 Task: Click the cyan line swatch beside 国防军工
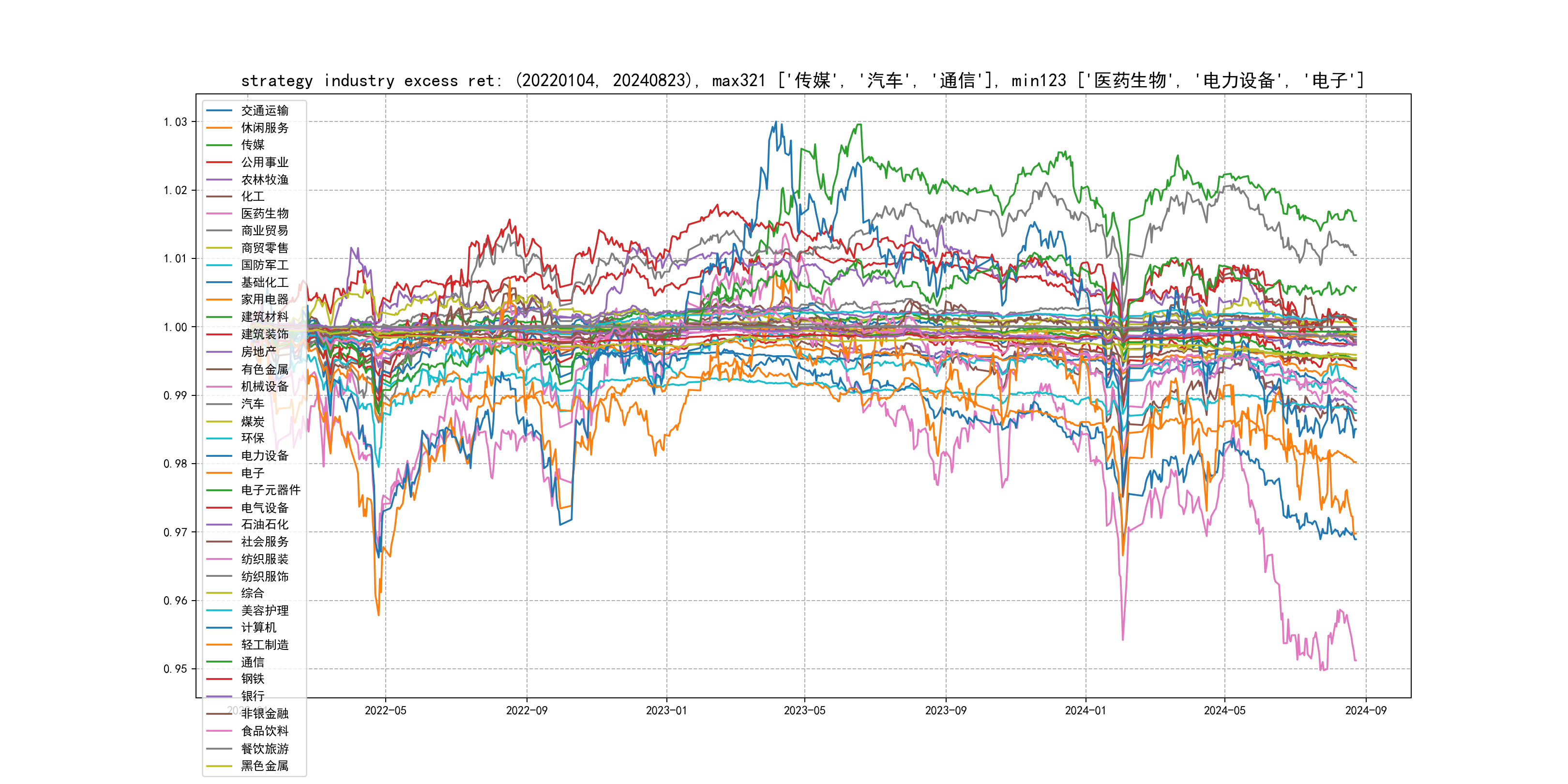pyautogui.click(x=219, y=265)
